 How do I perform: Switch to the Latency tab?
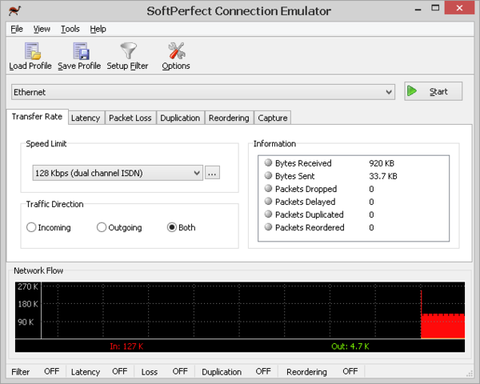85,118
